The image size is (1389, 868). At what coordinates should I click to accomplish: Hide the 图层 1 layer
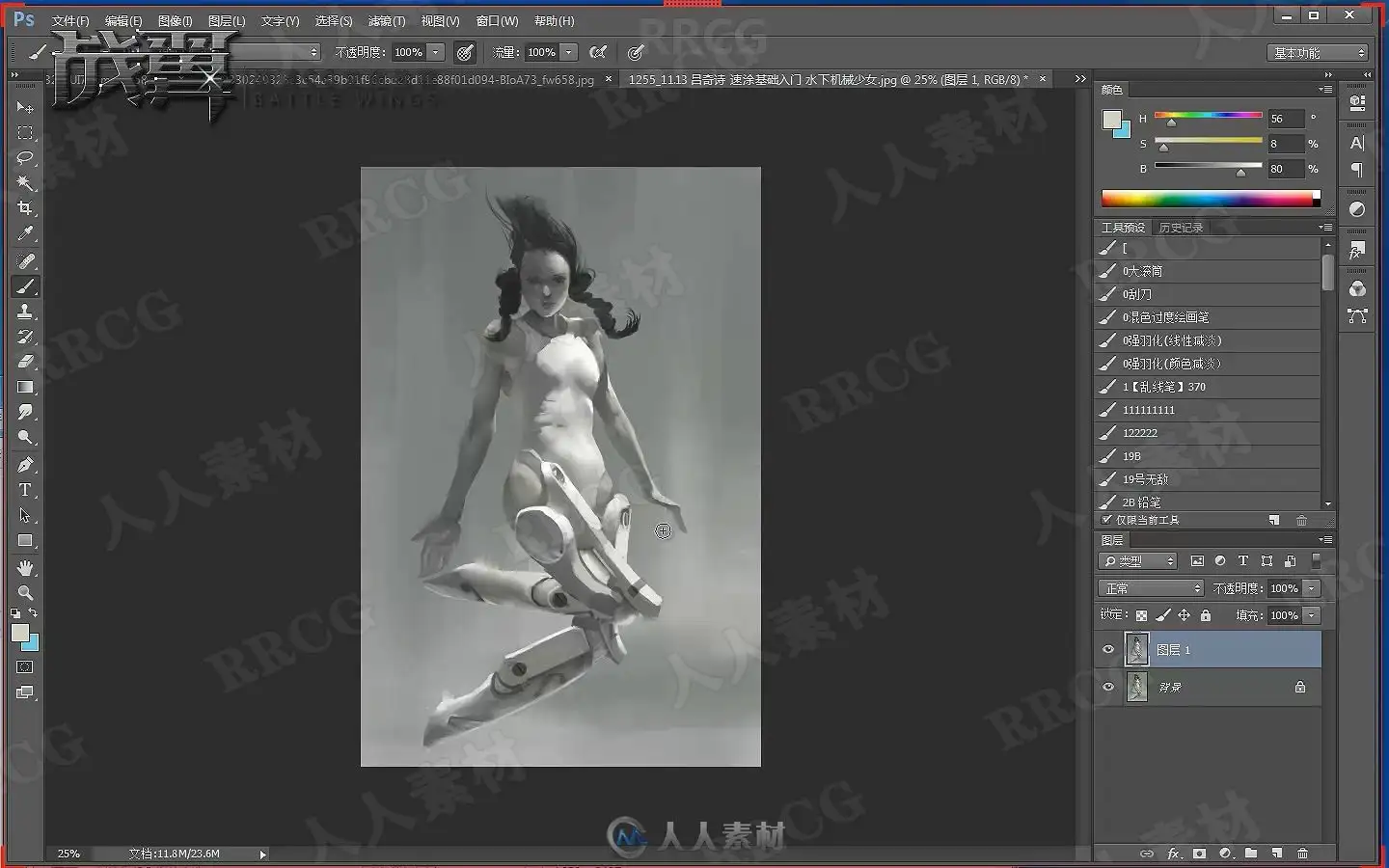pyautogui.click(x=1108, y=650)
